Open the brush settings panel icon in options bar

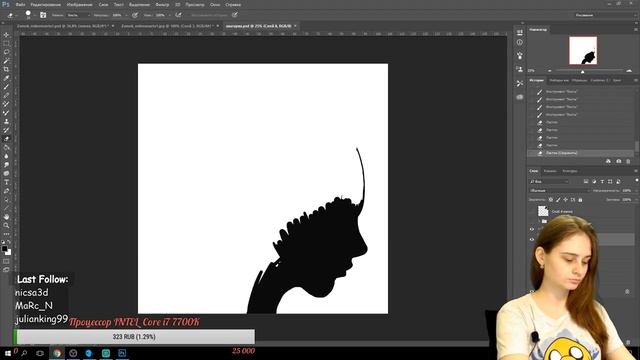pos(43,15)
